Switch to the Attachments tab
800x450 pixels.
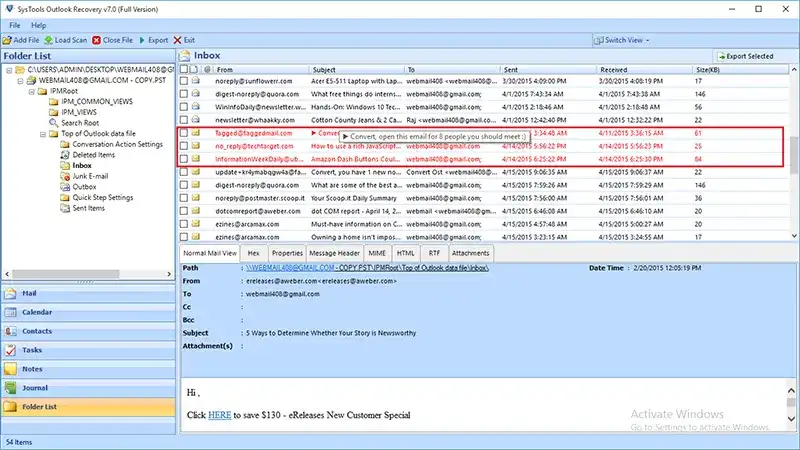(x=470, y=253)
